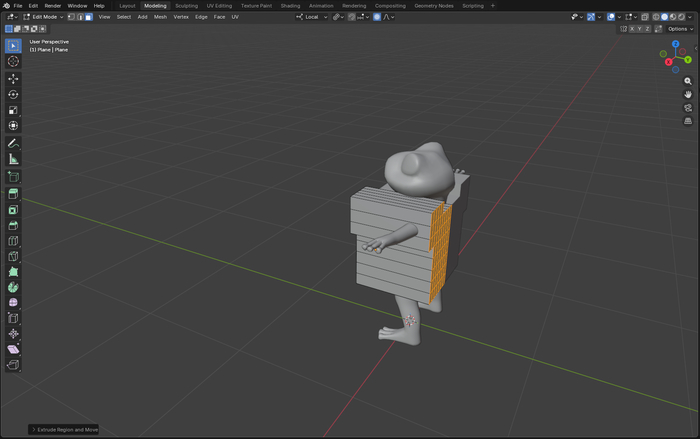The width and height of the screenshot is (700, 439).
Task: Enable face select mode
Action: pos(88,17)
